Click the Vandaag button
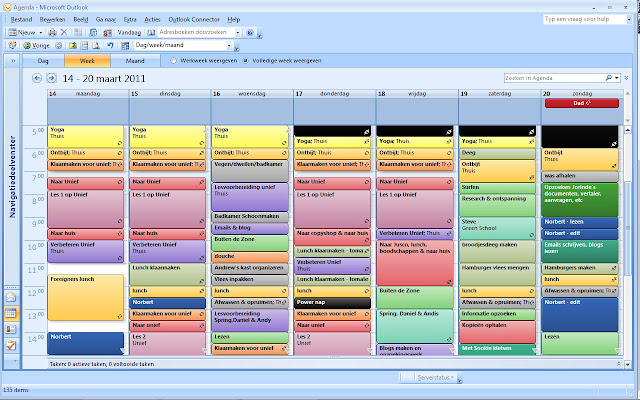 (129, 32)
